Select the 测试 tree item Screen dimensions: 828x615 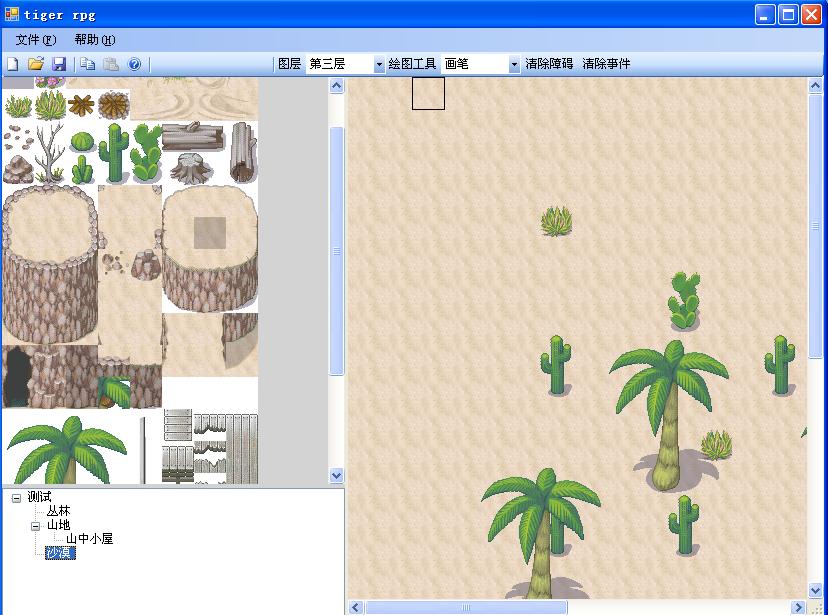click(x=40, y=497)
